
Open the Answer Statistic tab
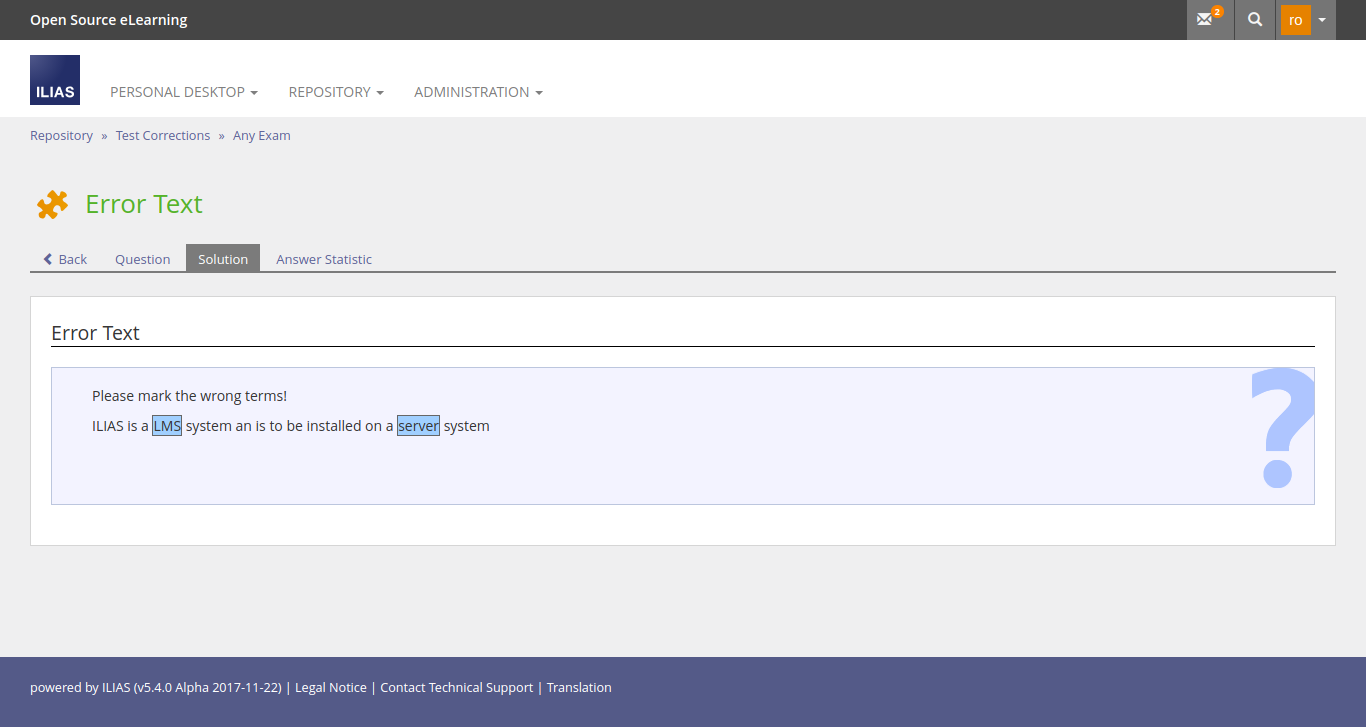pos(324,259)
